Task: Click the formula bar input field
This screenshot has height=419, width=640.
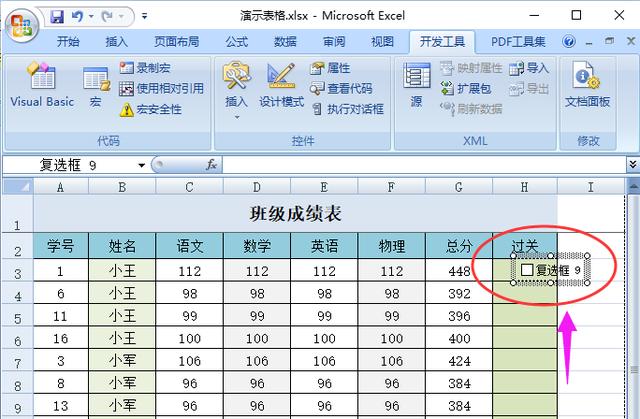Action: pos(420,165)
